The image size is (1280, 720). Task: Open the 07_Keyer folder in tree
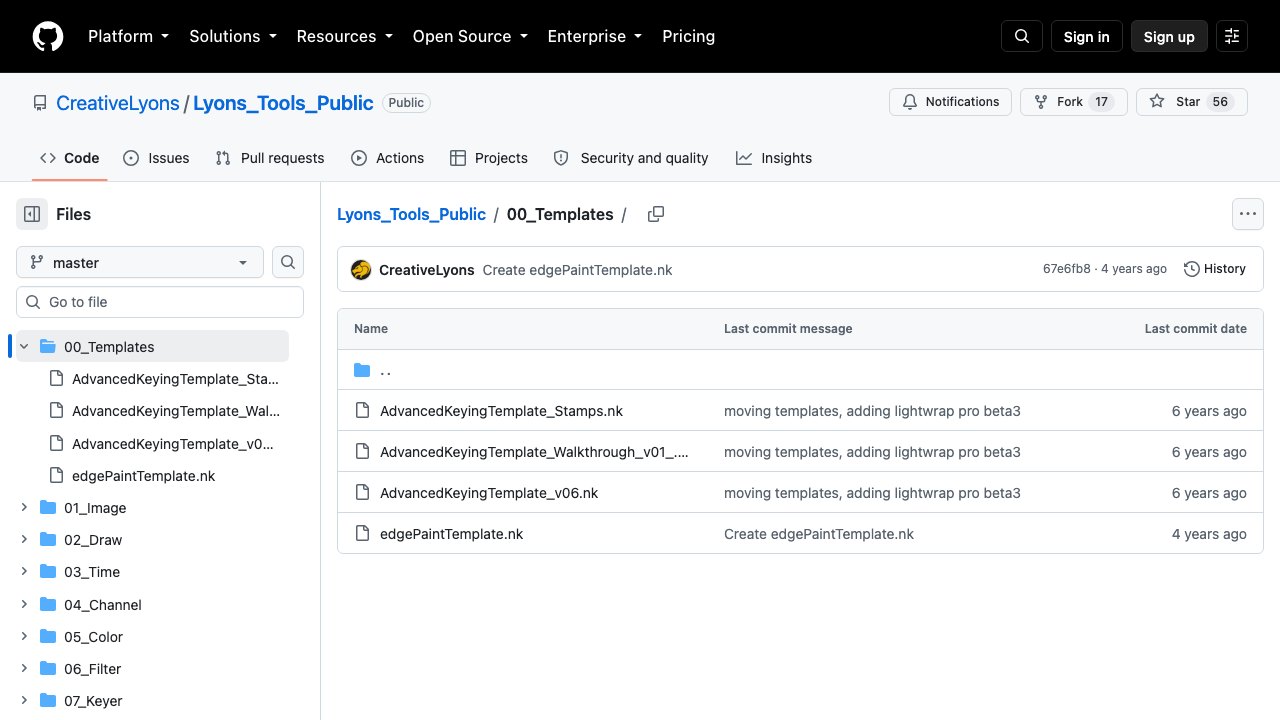coord(93,701)
